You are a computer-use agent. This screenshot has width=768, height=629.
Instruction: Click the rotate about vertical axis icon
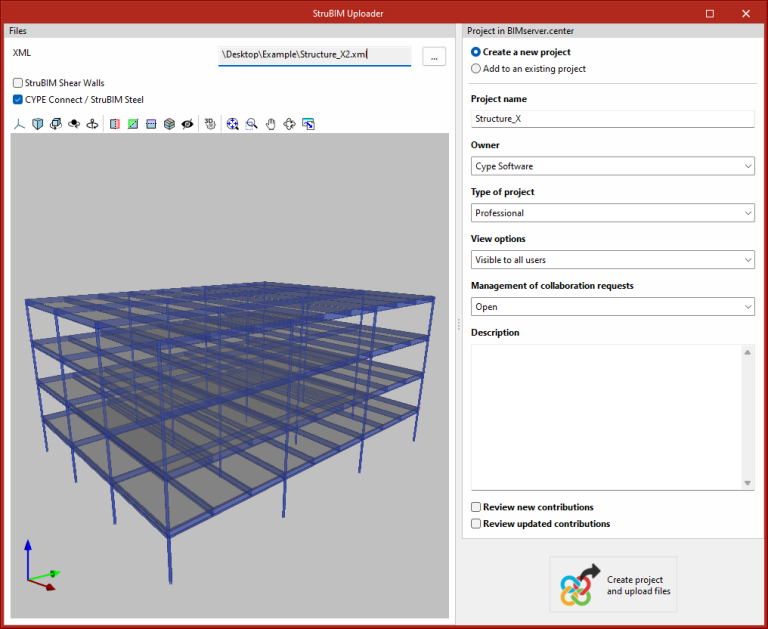92,124
